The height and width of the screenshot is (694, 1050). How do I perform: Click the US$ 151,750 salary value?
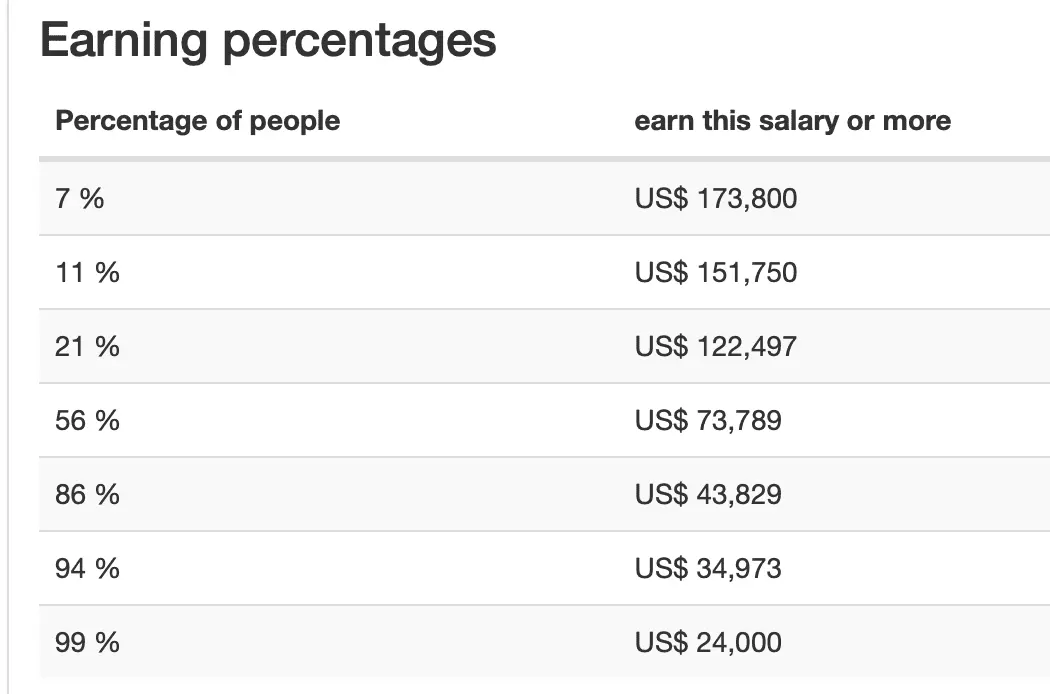(716, 272)
